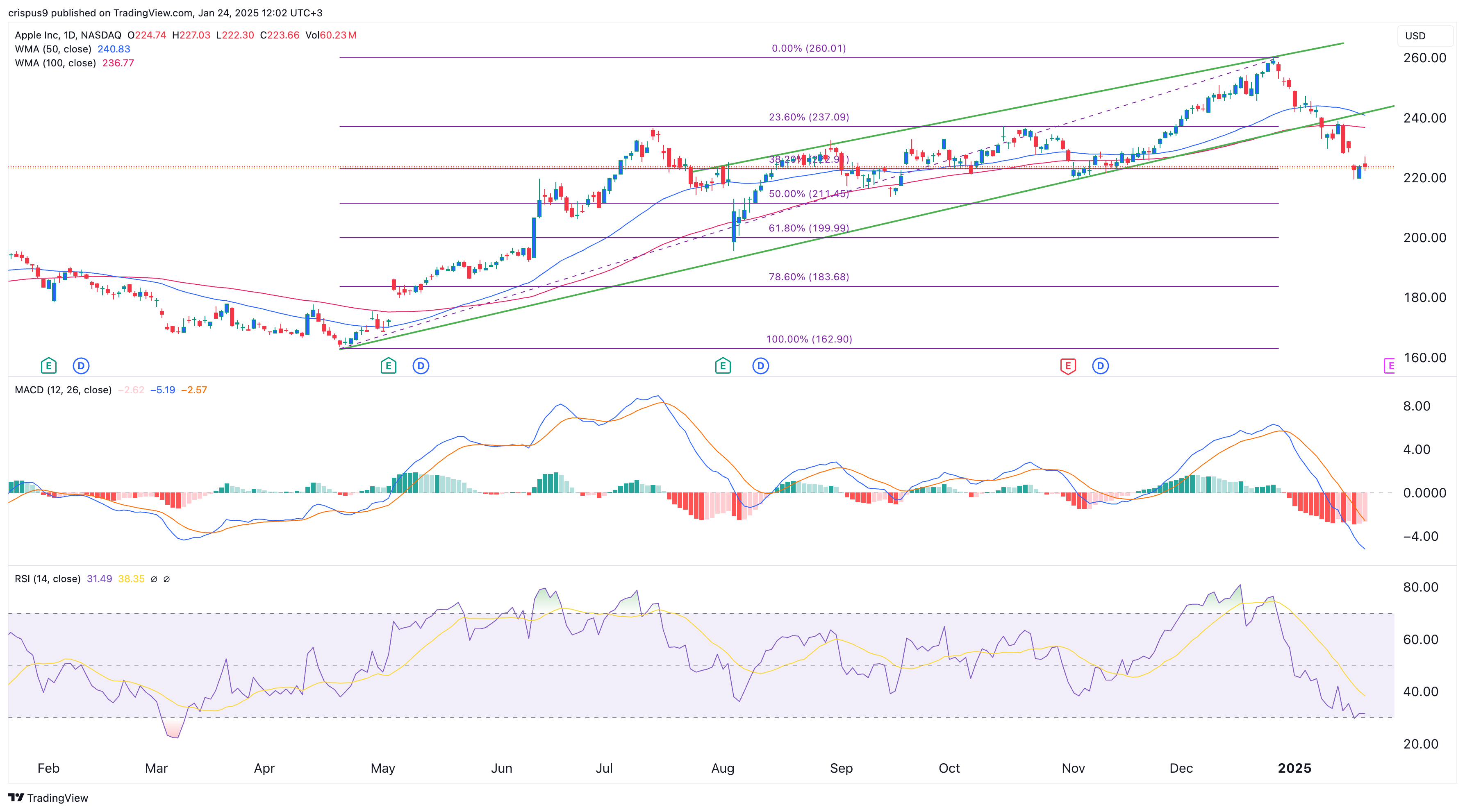This screenshot has width=1465, height=812.
Task: Click the red earnings E marker near November
Action: tap(1068, 366)
